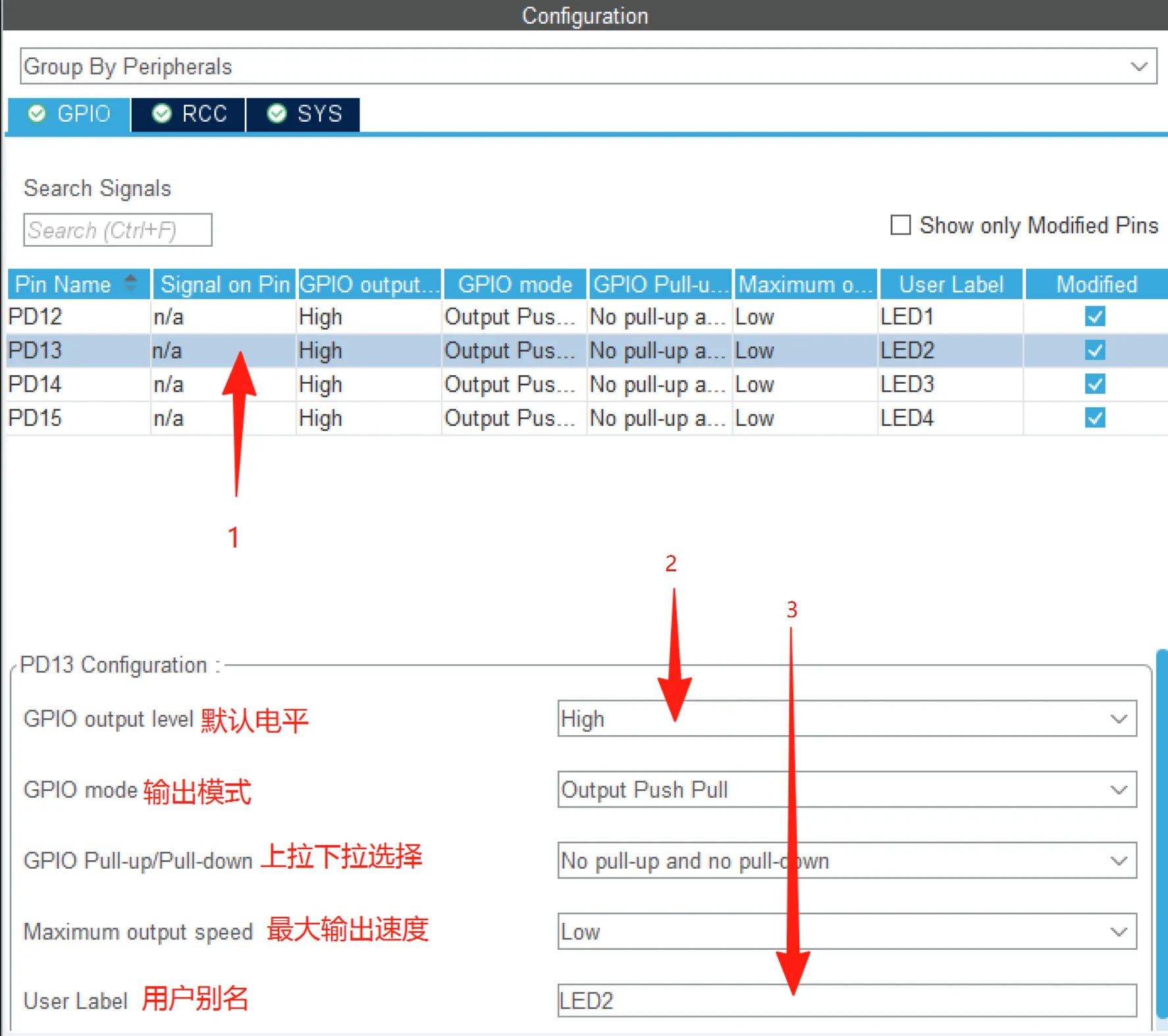Click the Search Signals input field
This screenshot has height=1036, width=1168.
tap(117, 230)
